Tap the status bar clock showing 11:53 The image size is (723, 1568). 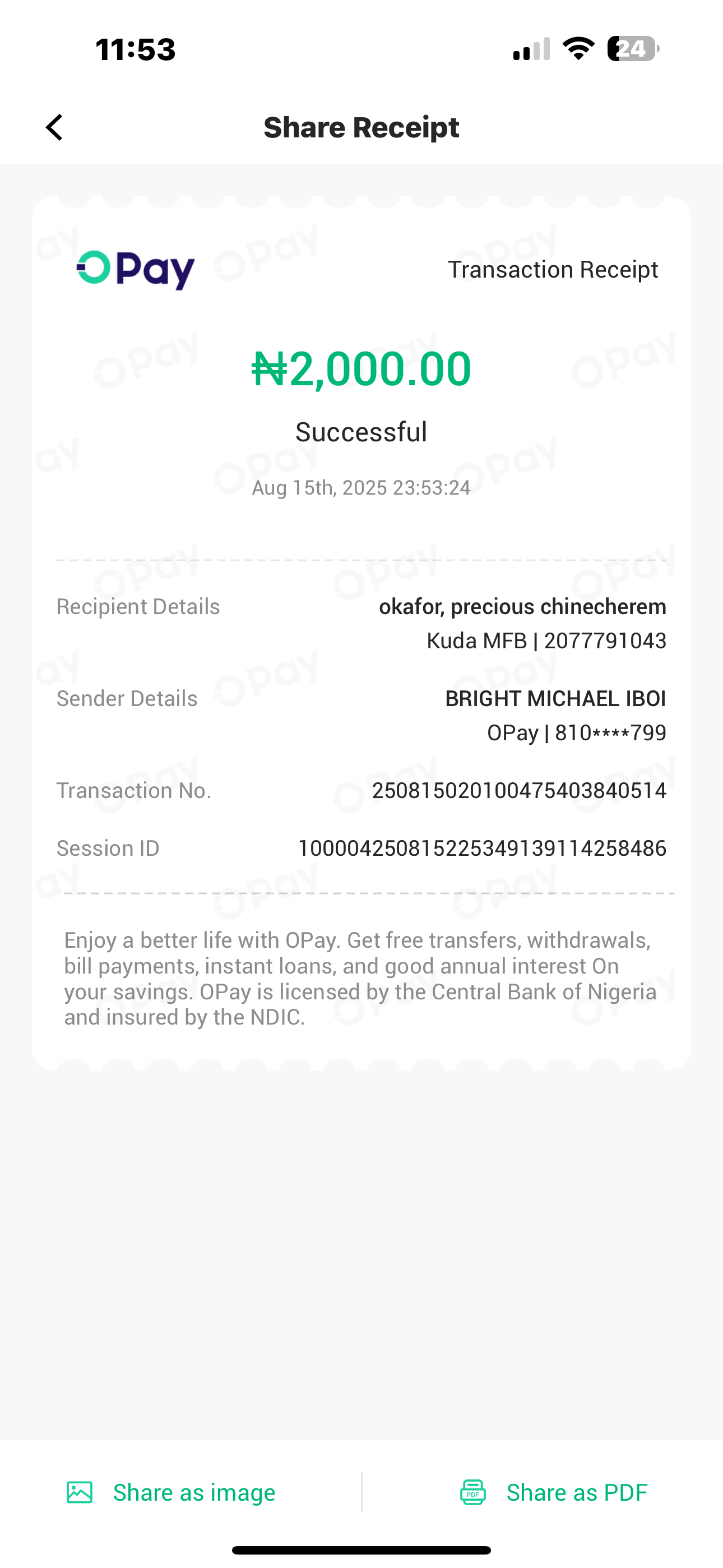(136, 49)
